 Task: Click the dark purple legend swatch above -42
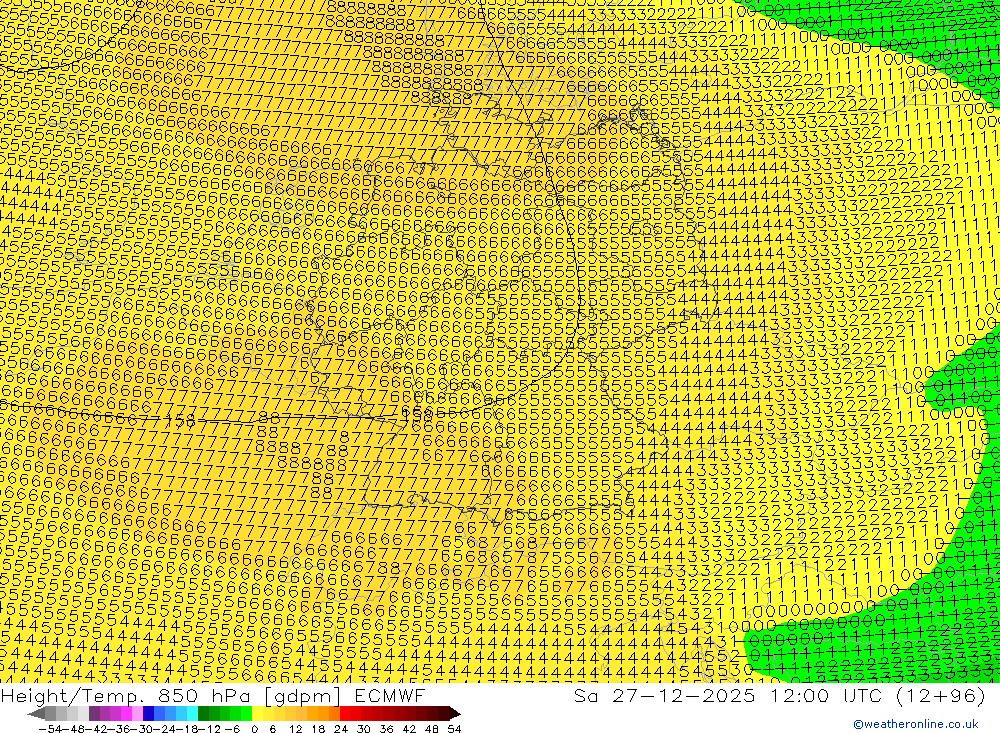[x=94, y=713]
